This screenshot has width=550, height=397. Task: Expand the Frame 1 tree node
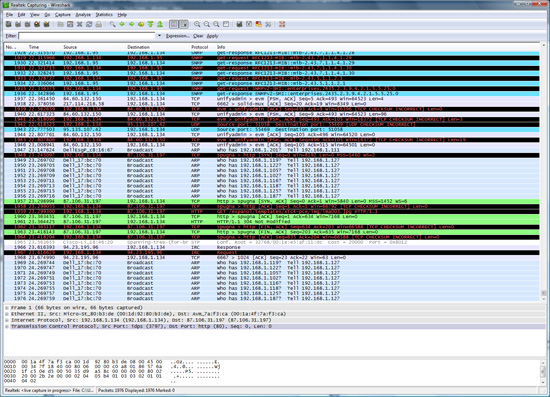click(7, 308)
